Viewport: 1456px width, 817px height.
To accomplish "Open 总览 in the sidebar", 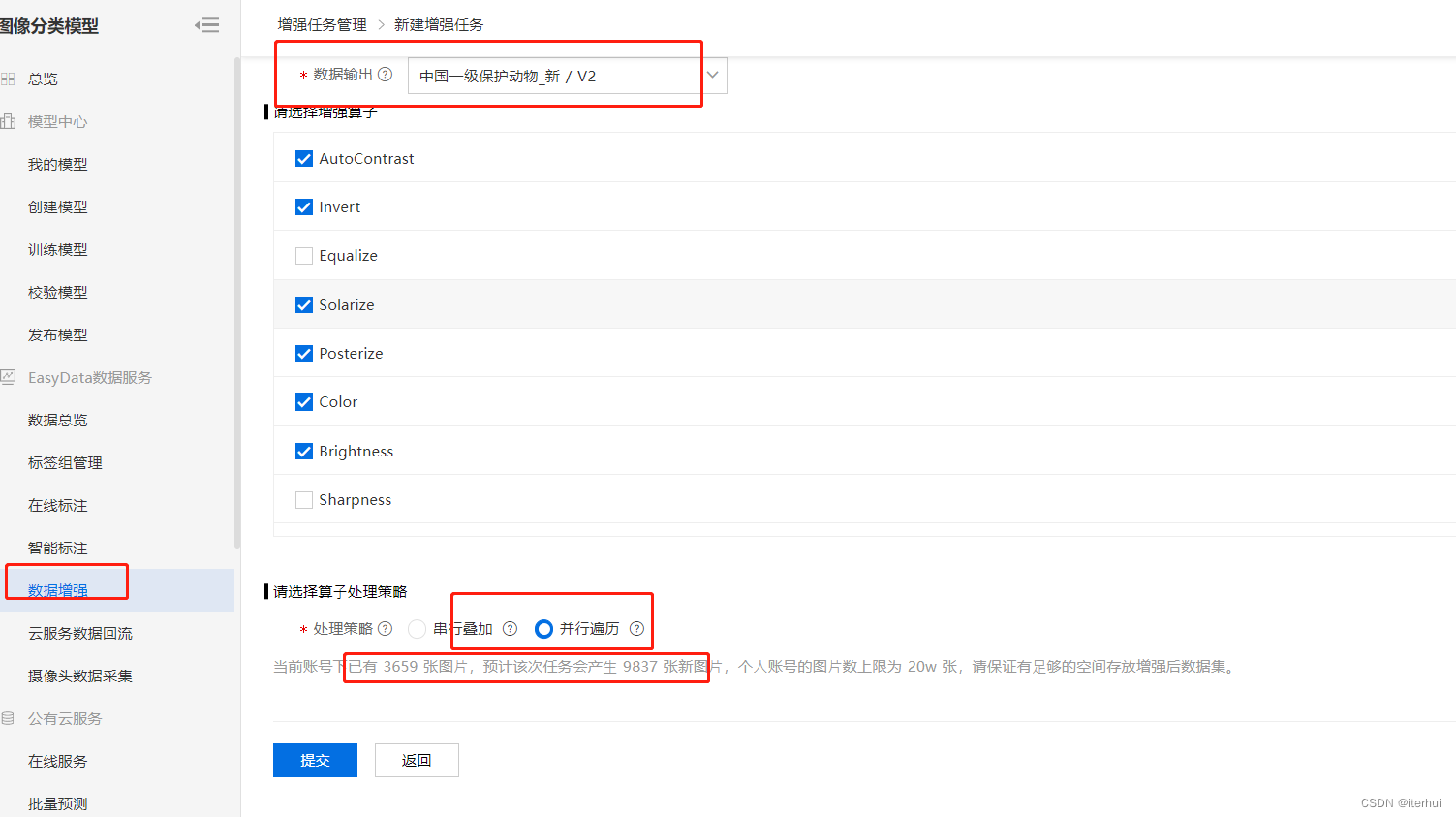I will (43, 79).
